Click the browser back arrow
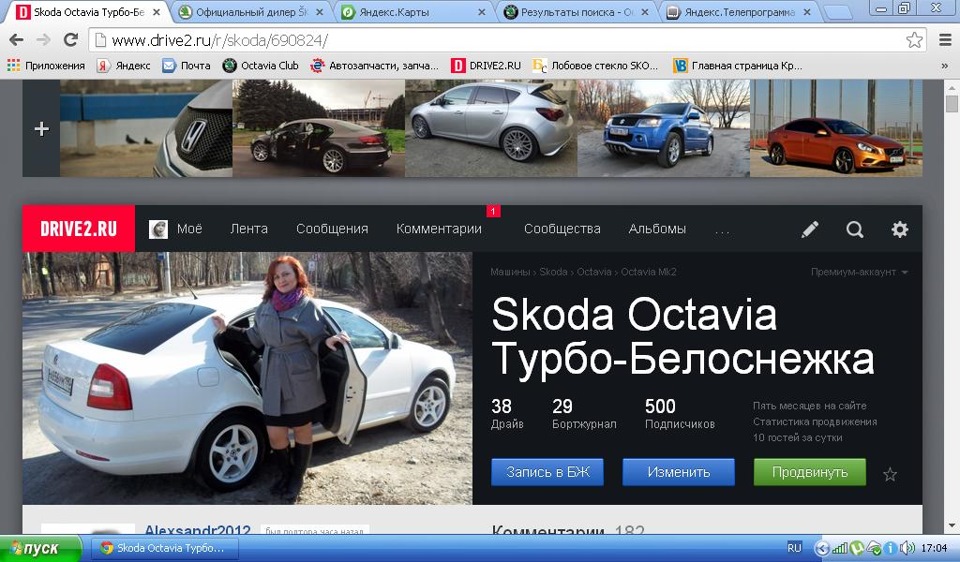The width and height of the screenshot is (960, 562). coord(17,40)
